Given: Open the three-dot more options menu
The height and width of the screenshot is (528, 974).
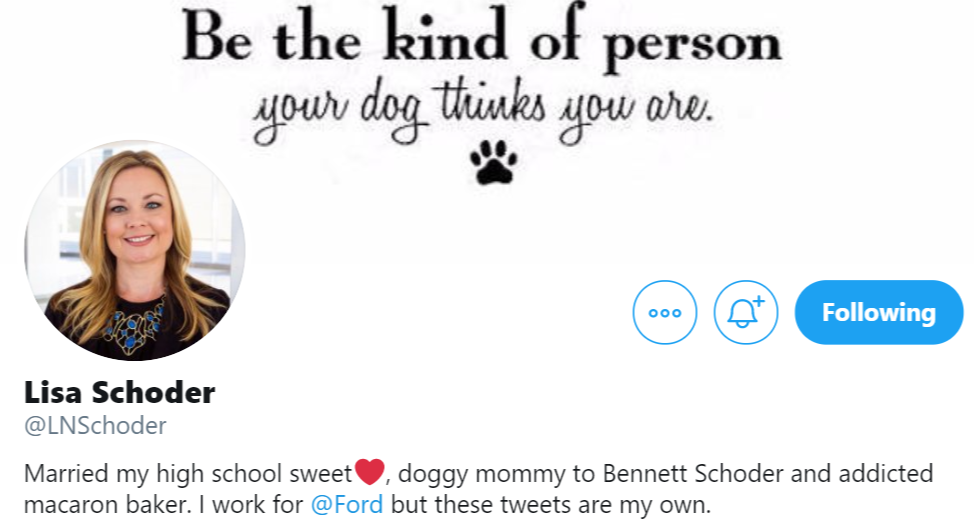Looking at the screenshot, I should tap(665, 312).
